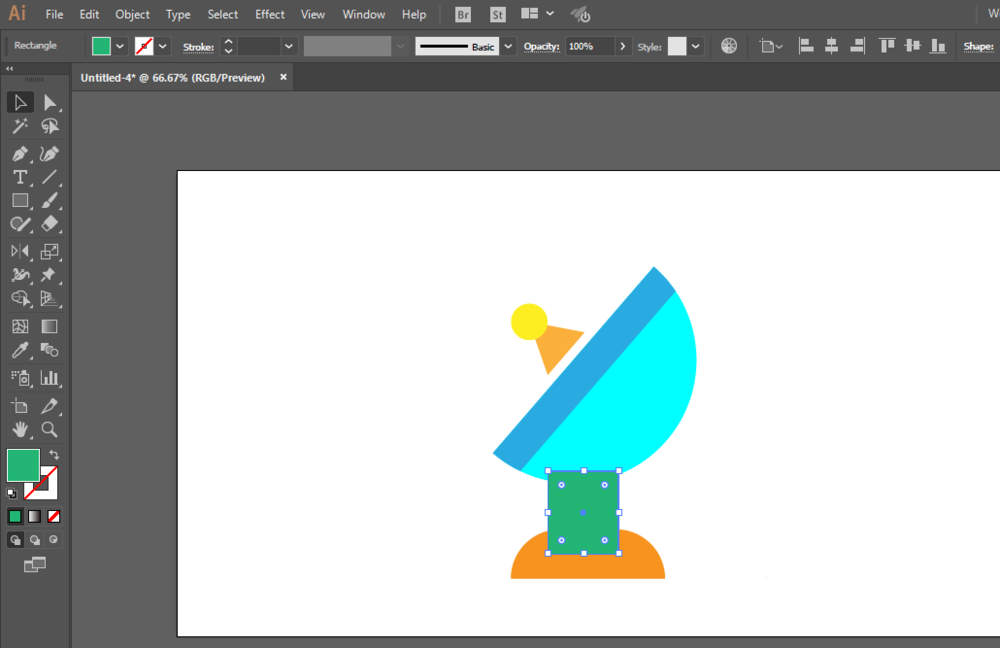
Task: Open graphic Style dropdown
Action: [x=695, y=47]
